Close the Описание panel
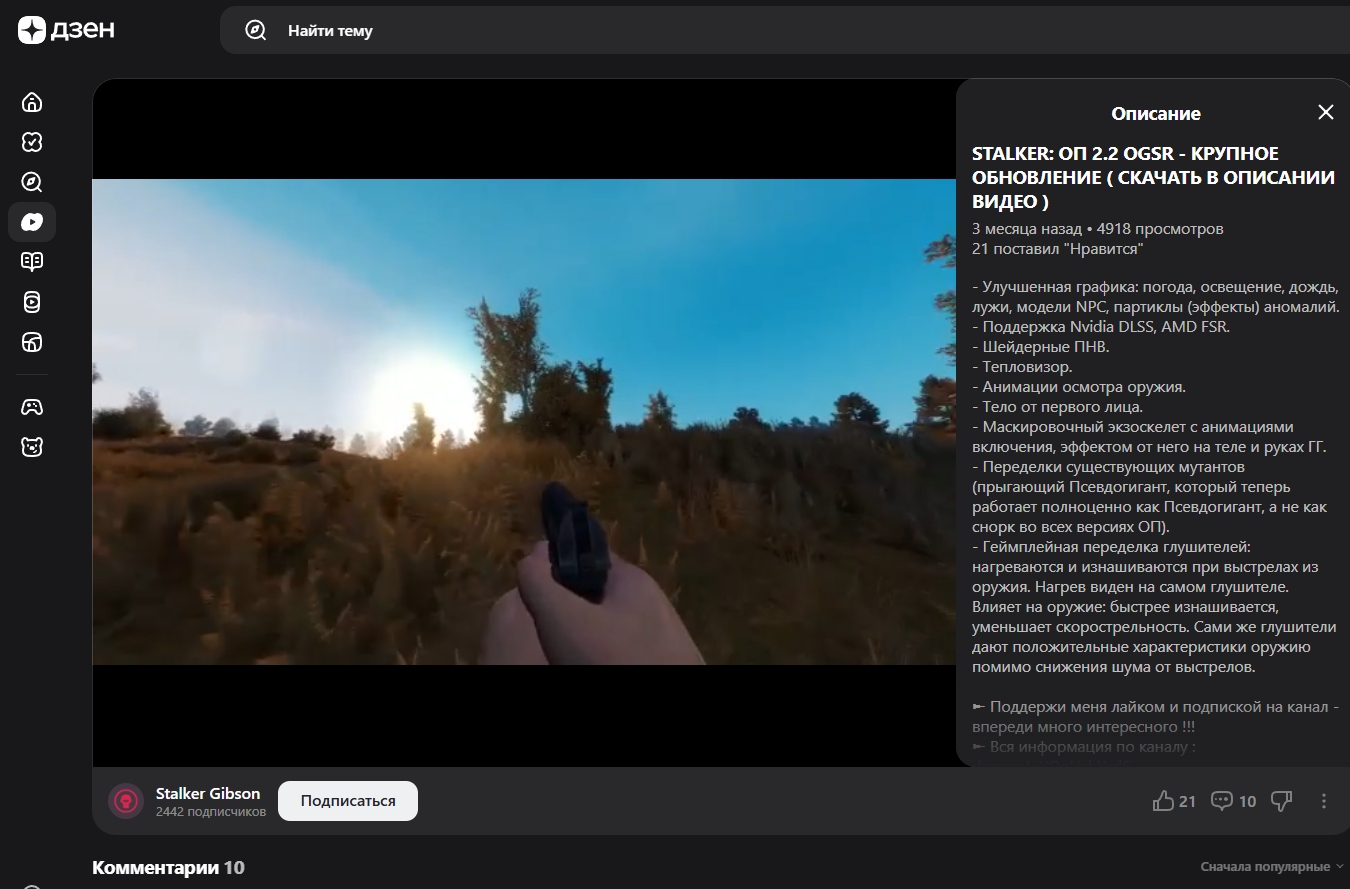Screen dimensions: 1350x889 pos(1326,112)
